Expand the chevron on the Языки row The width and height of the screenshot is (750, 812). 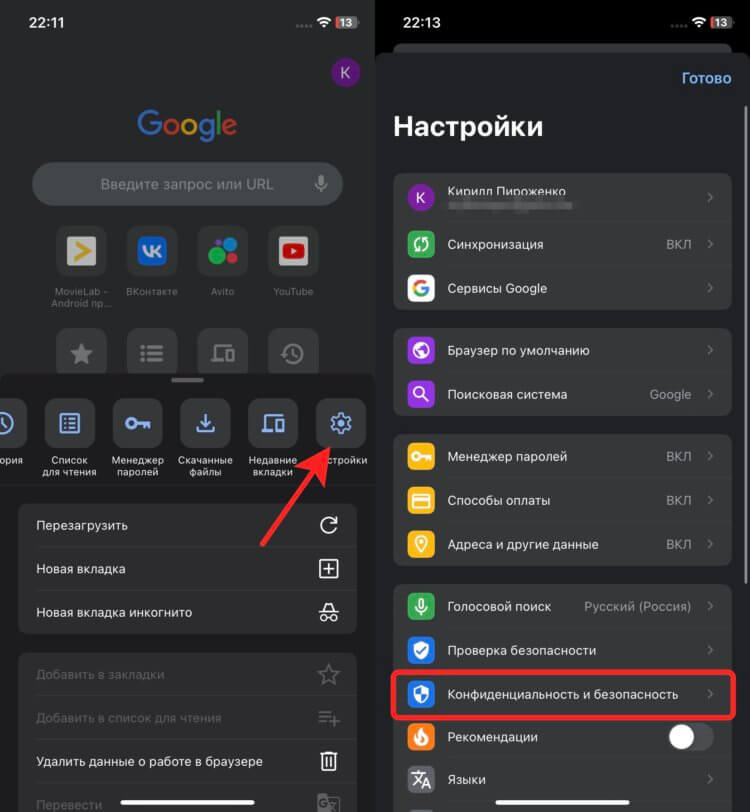point(710,779)
